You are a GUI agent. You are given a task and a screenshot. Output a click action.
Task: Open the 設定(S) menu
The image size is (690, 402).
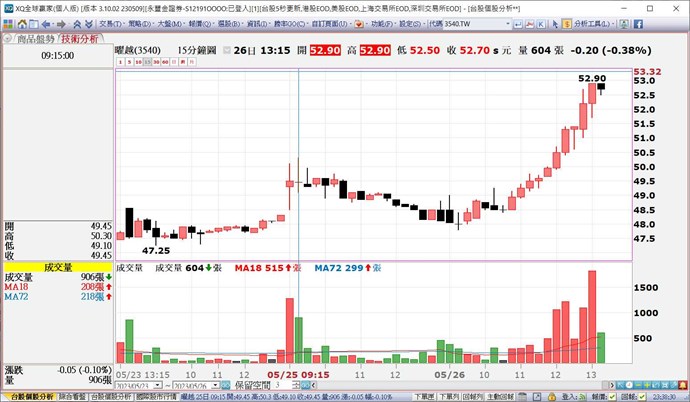[x=410, y=24]
